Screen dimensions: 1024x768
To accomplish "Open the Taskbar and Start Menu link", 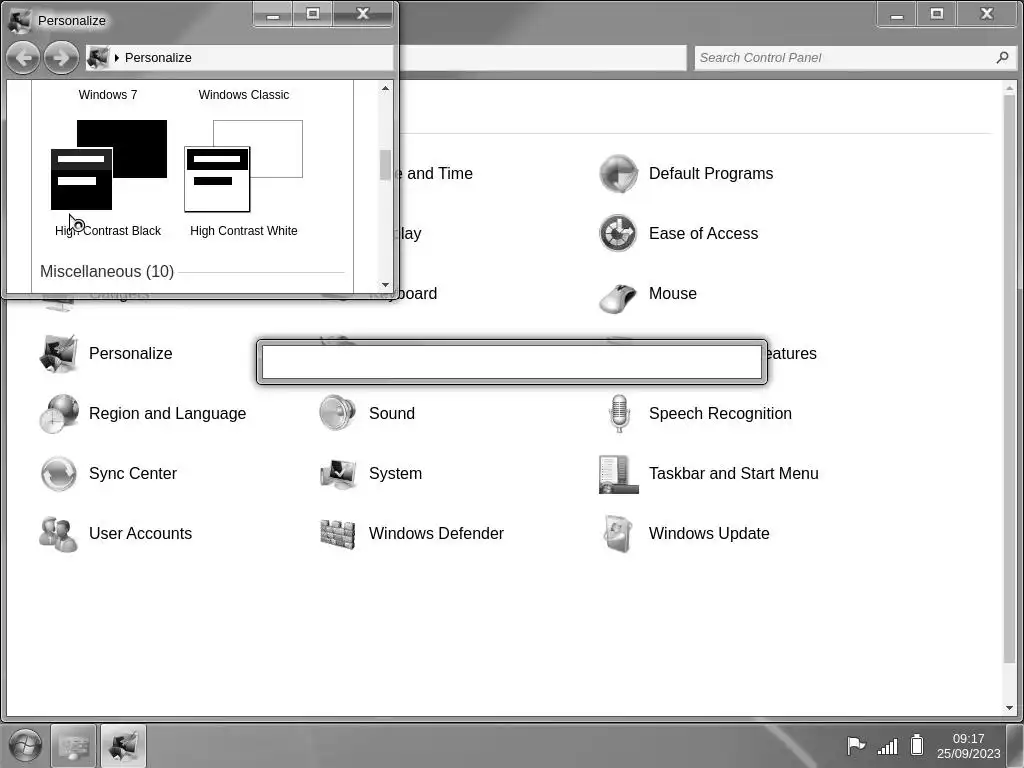I will click(733, 473).
